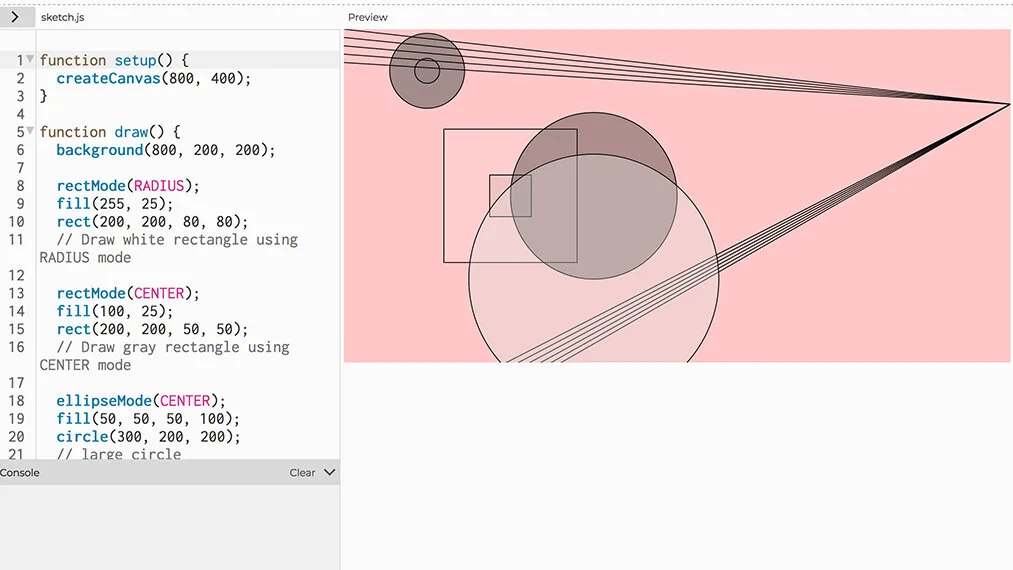Viewport: 1013px width, 570px height.
Task: Collapse the console with the chevron arrow
Action: [x=329, y=472]
